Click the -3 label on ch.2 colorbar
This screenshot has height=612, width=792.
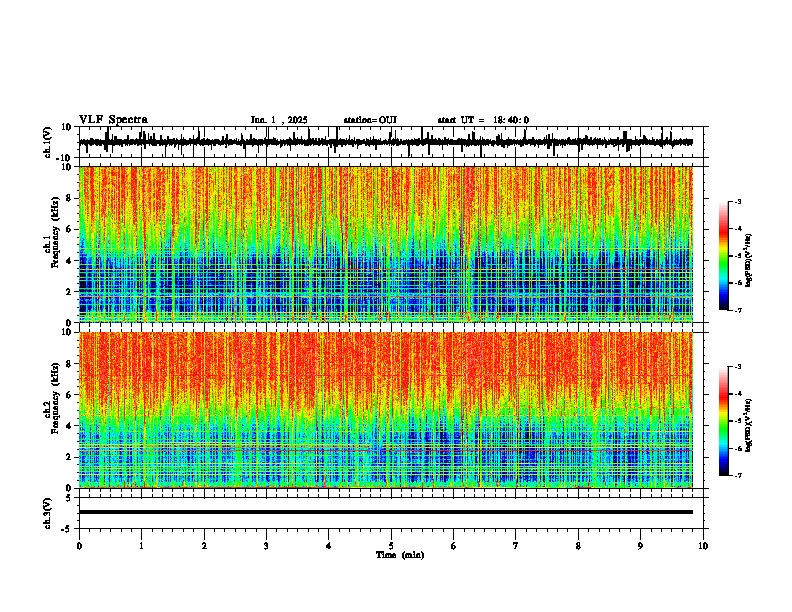pos(738,367)
